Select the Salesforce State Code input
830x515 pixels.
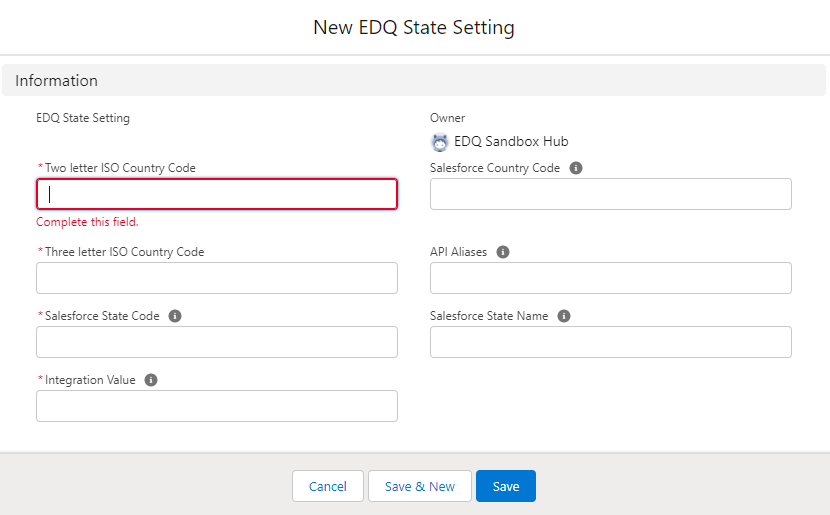tap(217, 342)
